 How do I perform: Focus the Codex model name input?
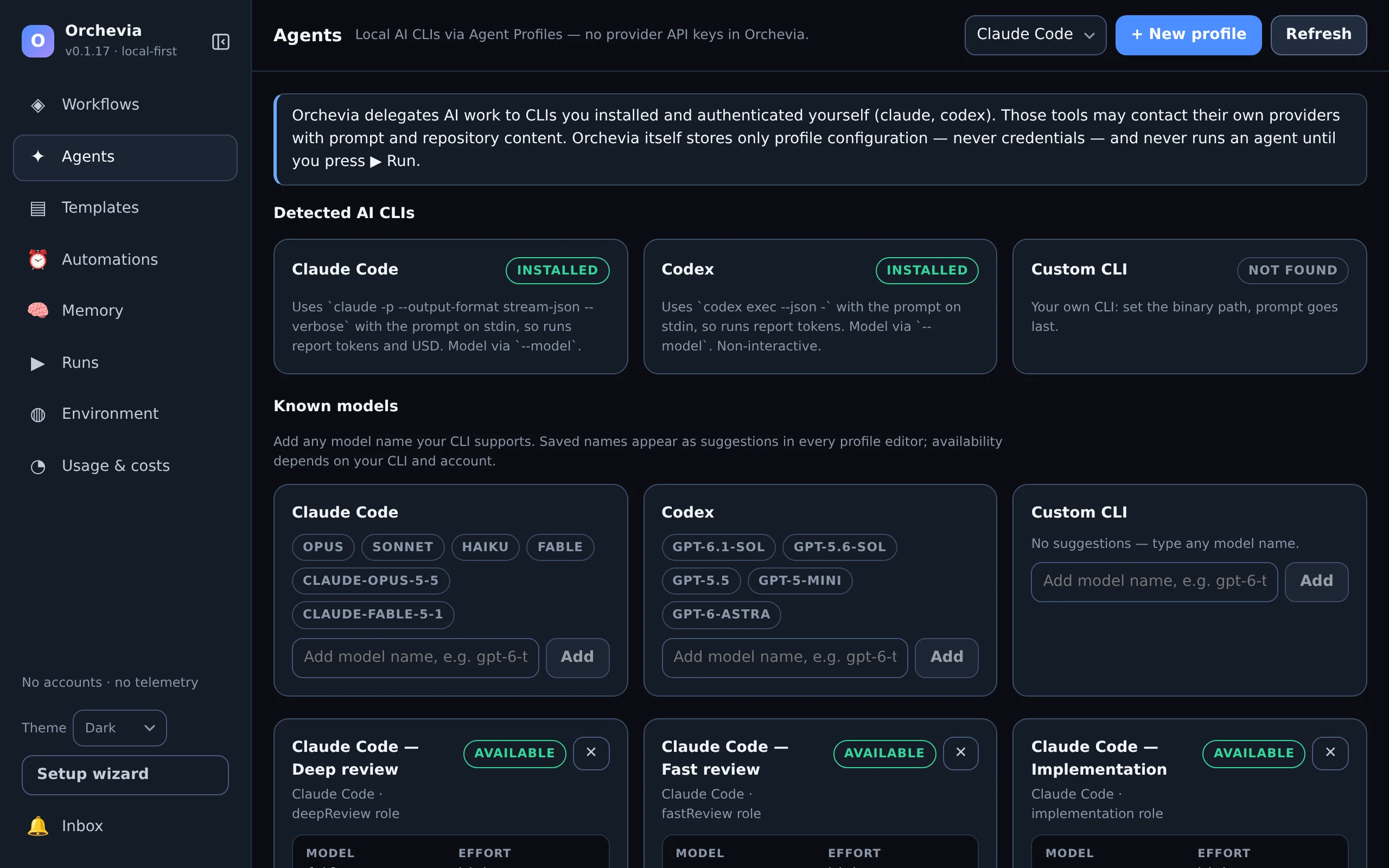(x=785, y=658)
